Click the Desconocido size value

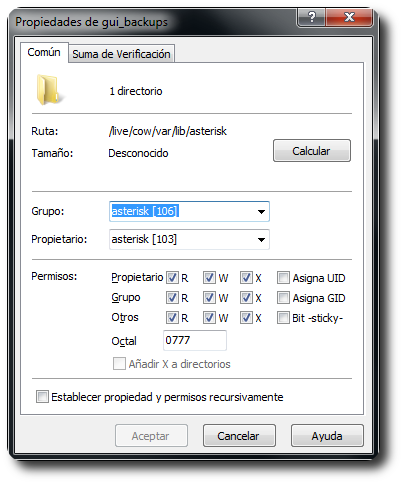click(x=138, y=153)
